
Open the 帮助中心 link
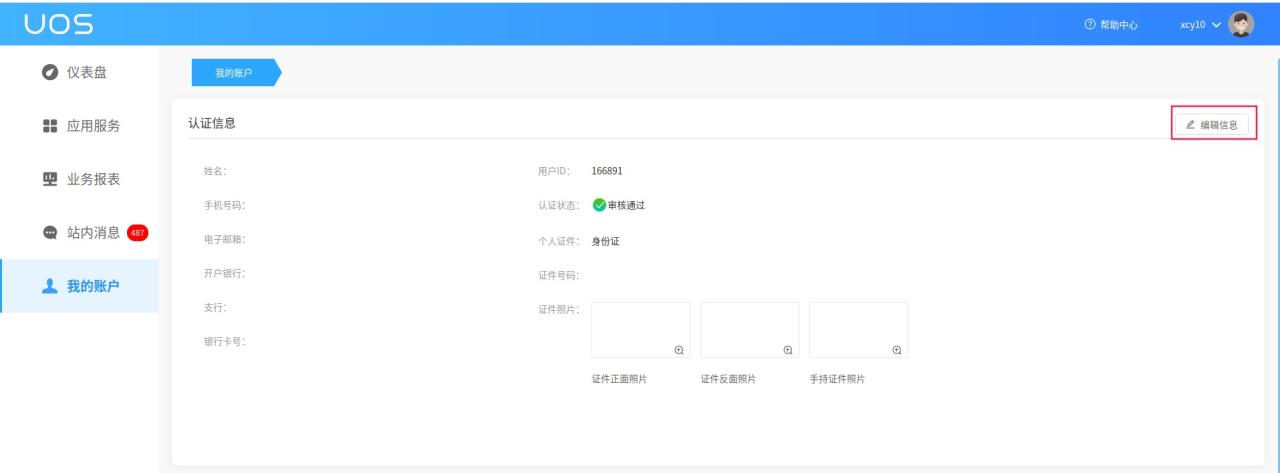tap(1118, 25)
